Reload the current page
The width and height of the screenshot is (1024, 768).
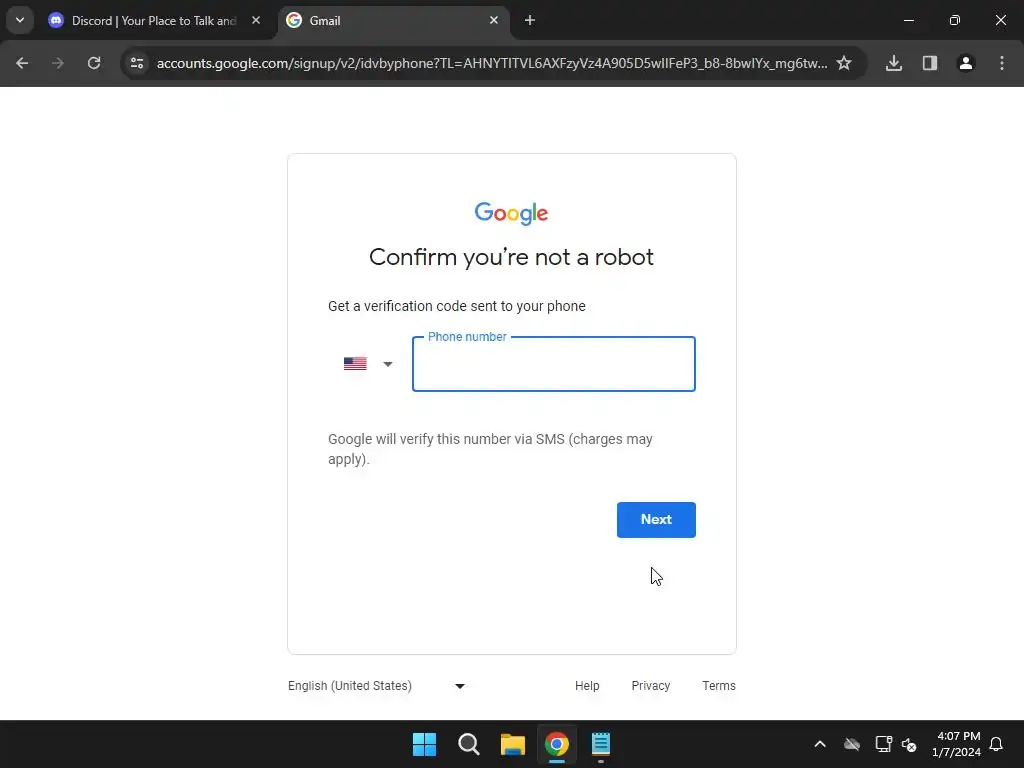click(94, 63)
